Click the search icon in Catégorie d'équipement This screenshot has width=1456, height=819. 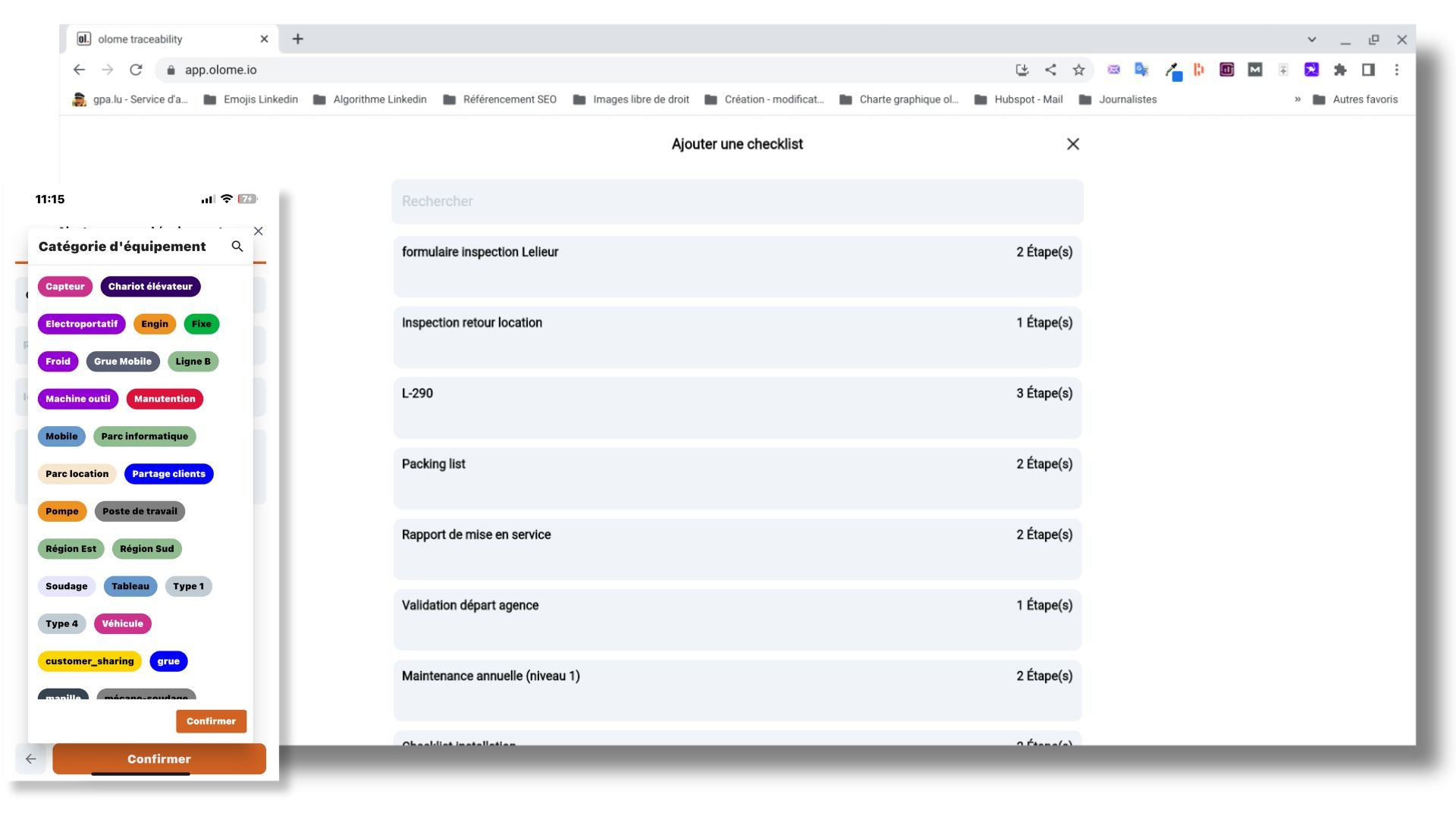pos(237,246)
